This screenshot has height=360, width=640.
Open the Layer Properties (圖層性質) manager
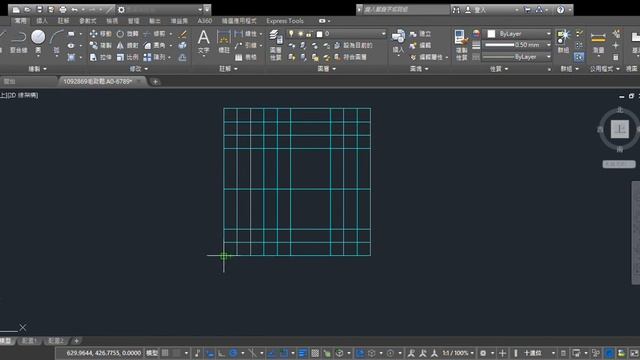coord(276,45)
